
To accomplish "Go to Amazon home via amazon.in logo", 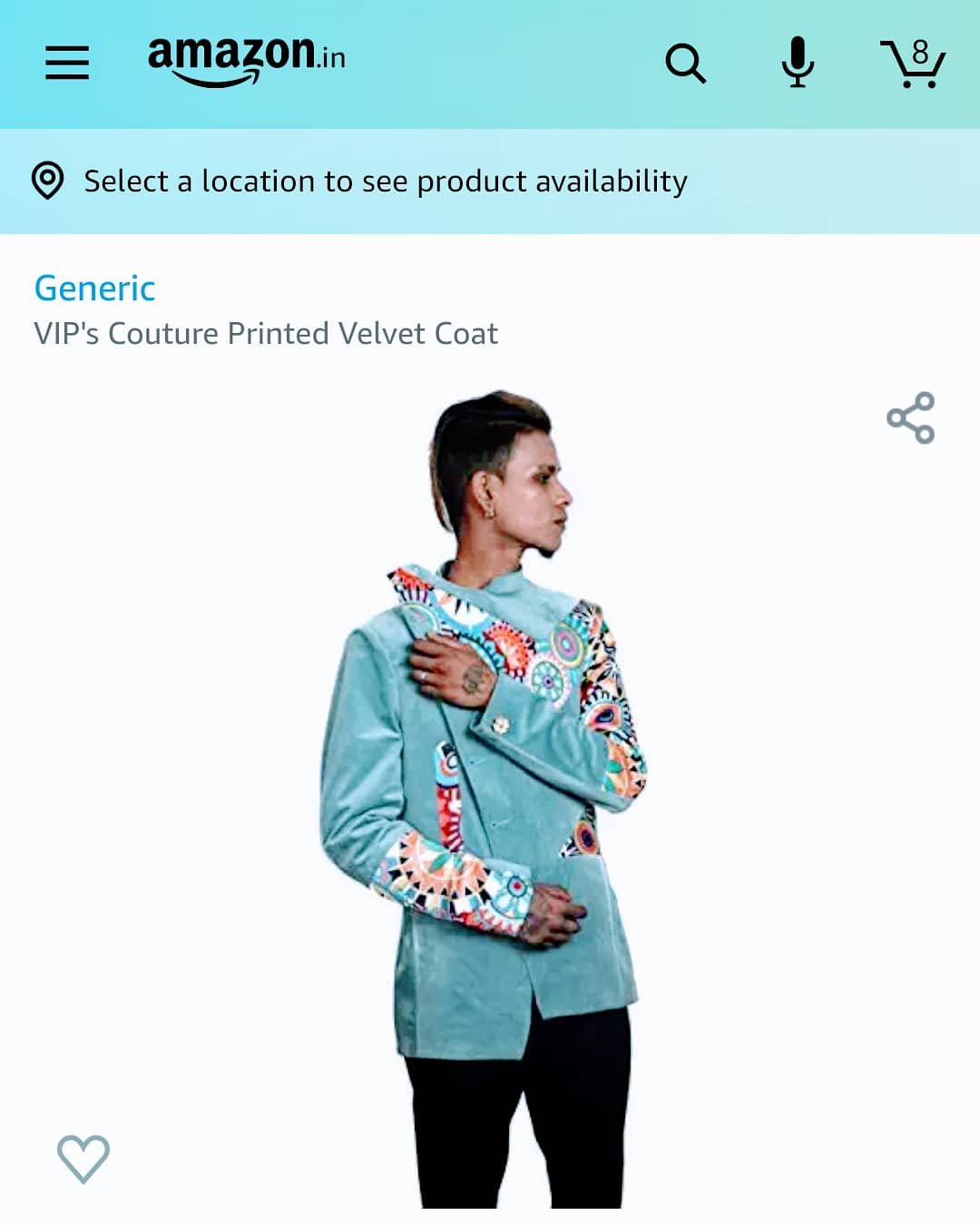I will point(246,61).
